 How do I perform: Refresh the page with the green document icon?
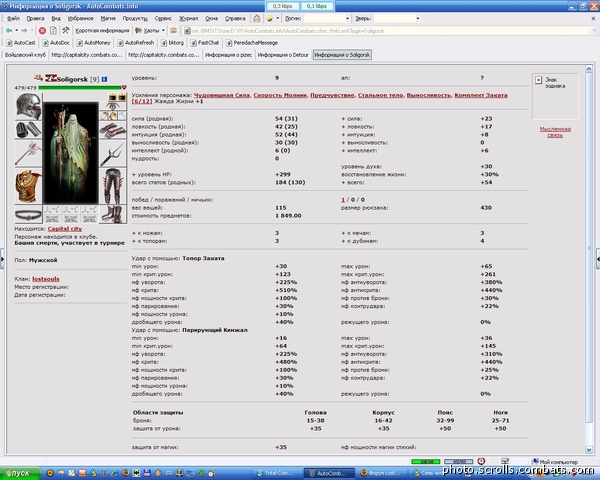click(53, 30)
